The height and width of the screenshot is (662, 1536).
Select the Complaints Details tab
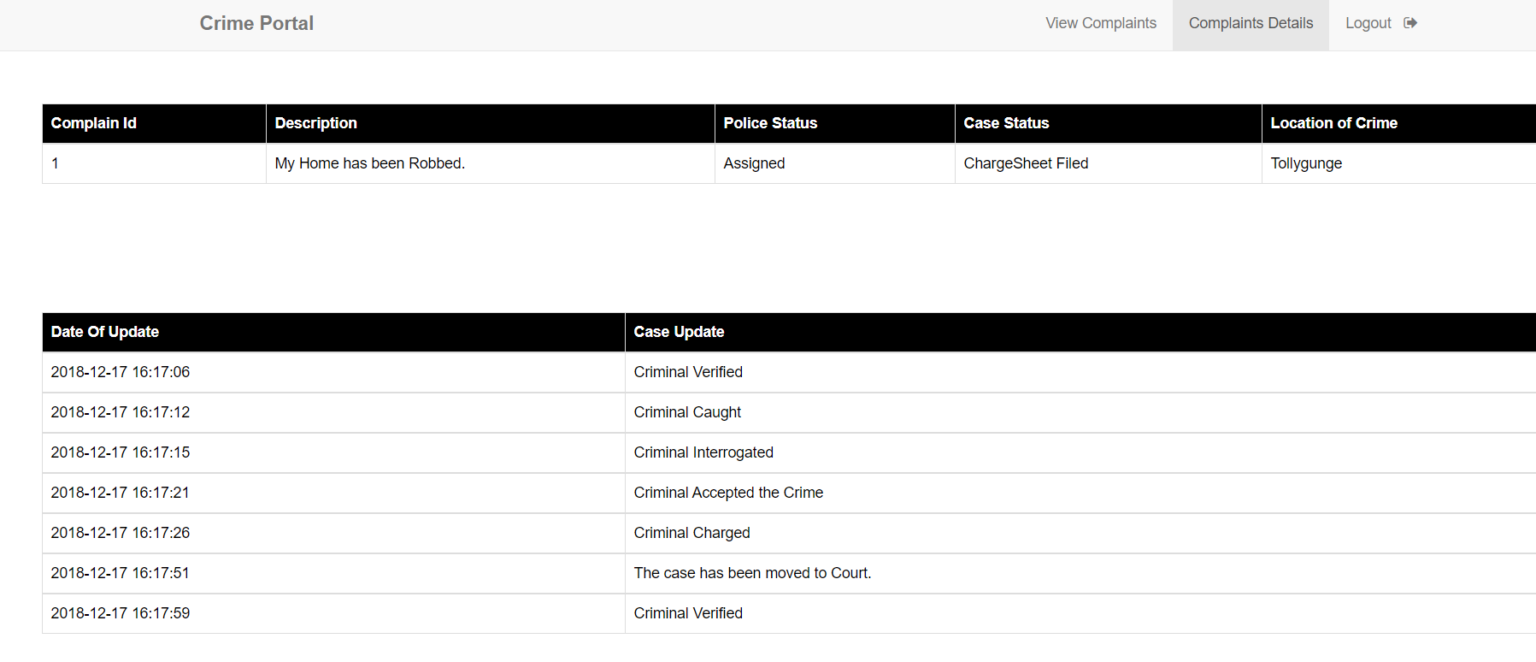click(x=1250, y=23)
